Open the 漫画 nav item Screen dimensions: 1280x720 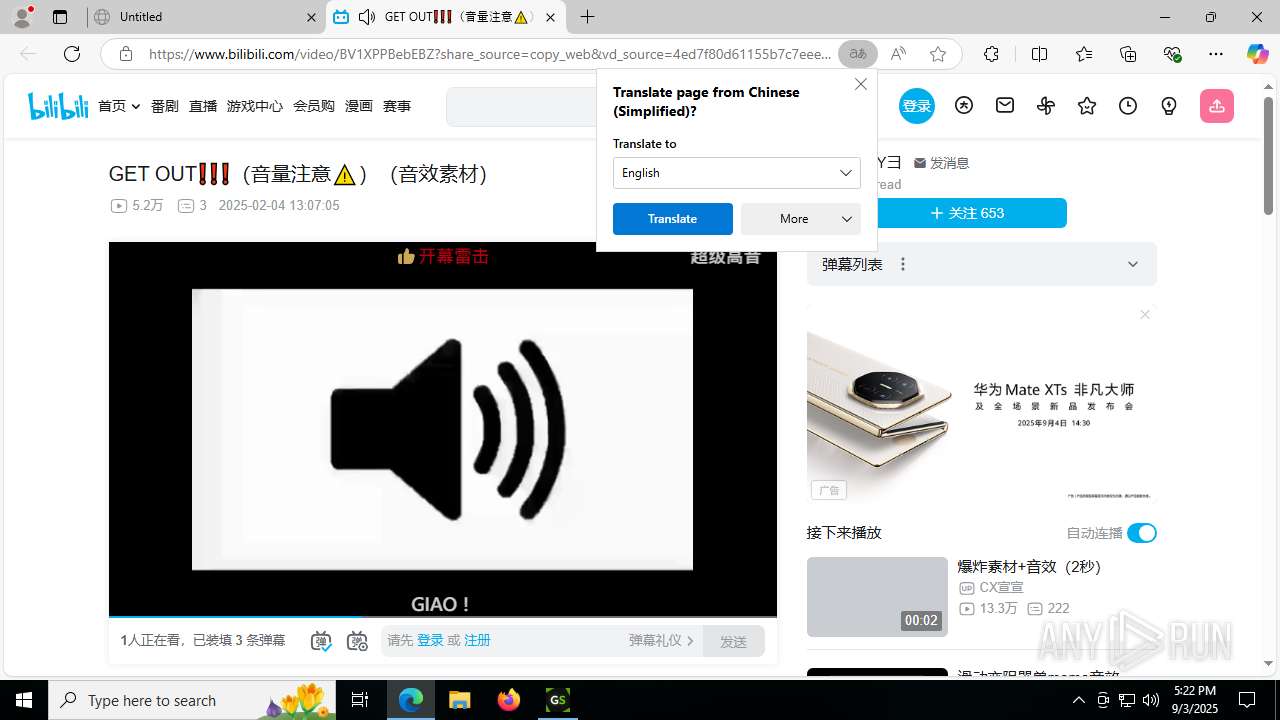[359, 106]
